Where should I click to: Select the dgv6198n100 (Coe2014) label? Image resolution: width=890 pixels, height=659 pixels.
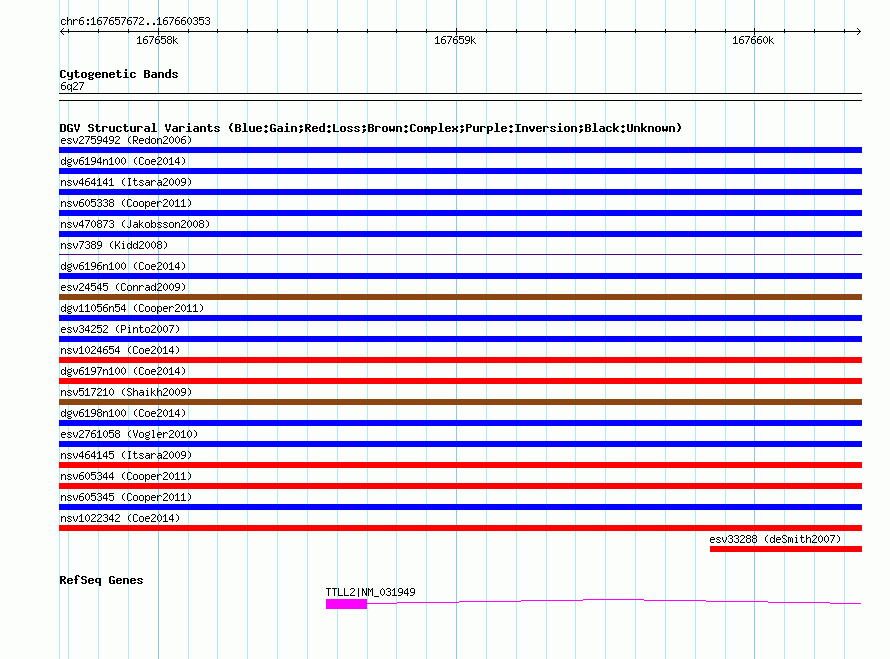point(123,413)
